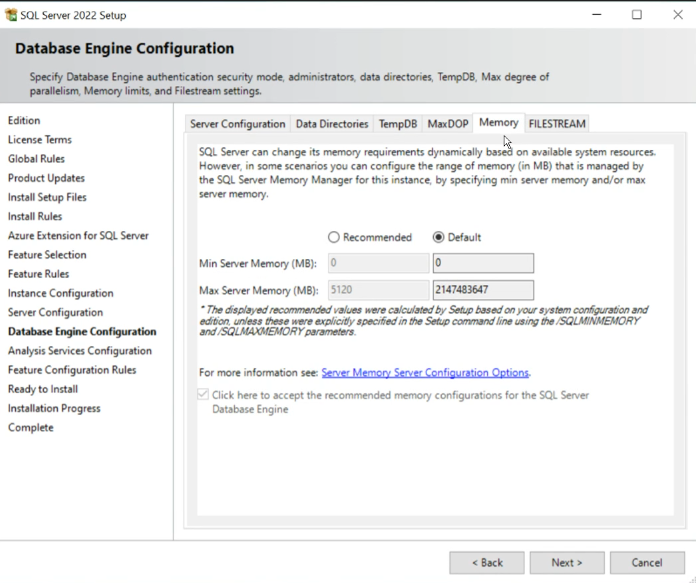The width and height of the screenshot is (696, 583).
Task: Cancel the SQL Server setup
Action: pos(647,563)
